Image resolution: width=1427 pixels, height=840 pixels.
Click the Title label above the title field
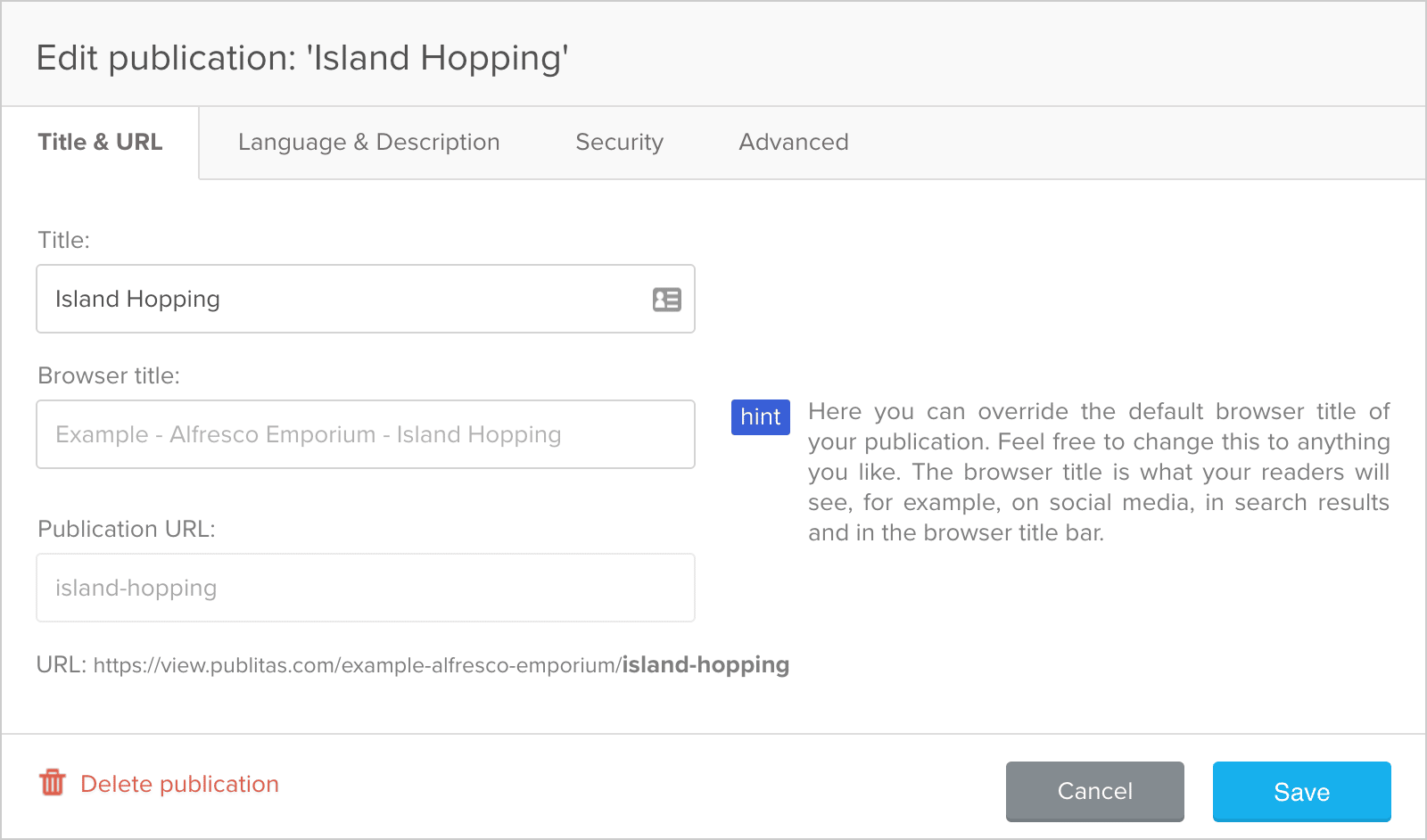[62, 240]
